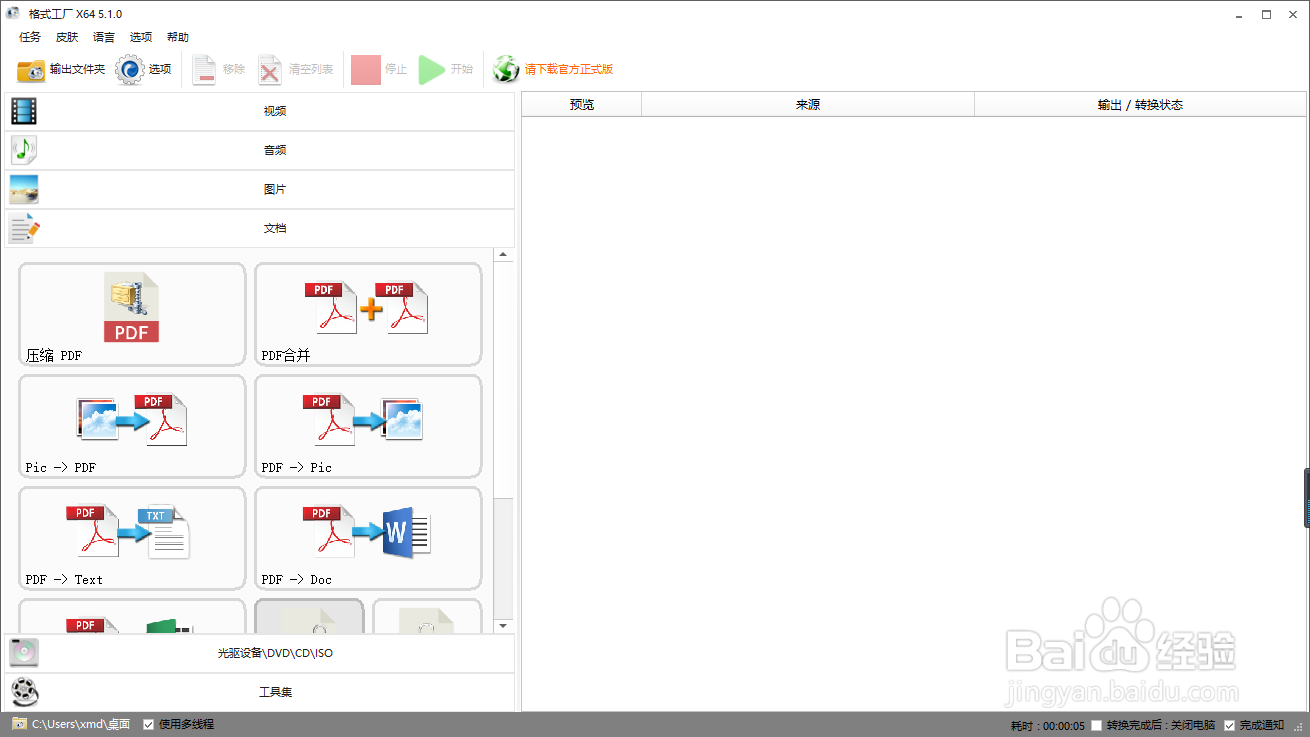Screen dimensions: 1310x737
Task: Click the 输出 / 转换状态 column header
Action: 1140,104
